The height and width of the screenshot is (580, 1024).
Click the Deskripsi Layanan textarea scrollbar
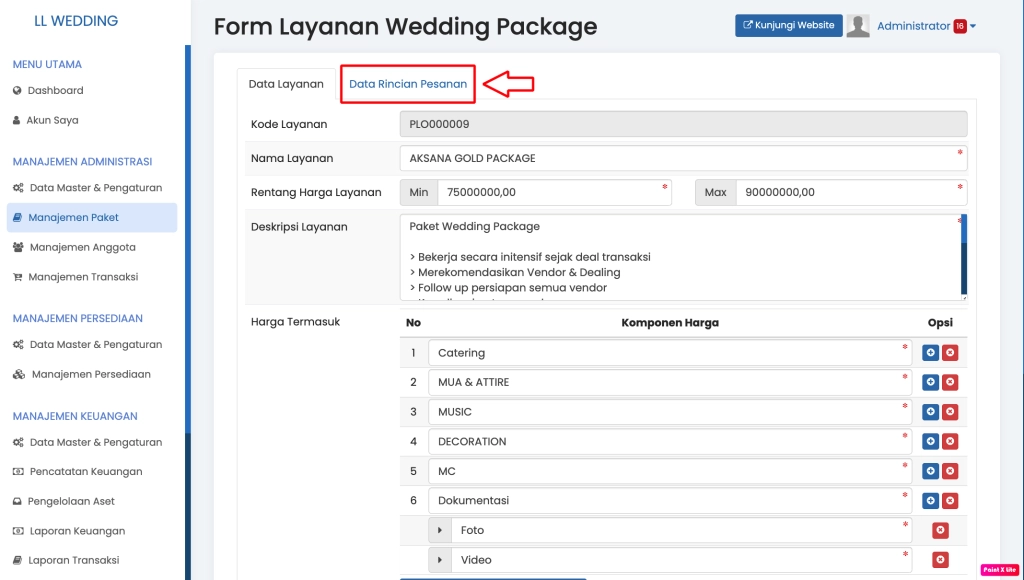coord(964,257)
